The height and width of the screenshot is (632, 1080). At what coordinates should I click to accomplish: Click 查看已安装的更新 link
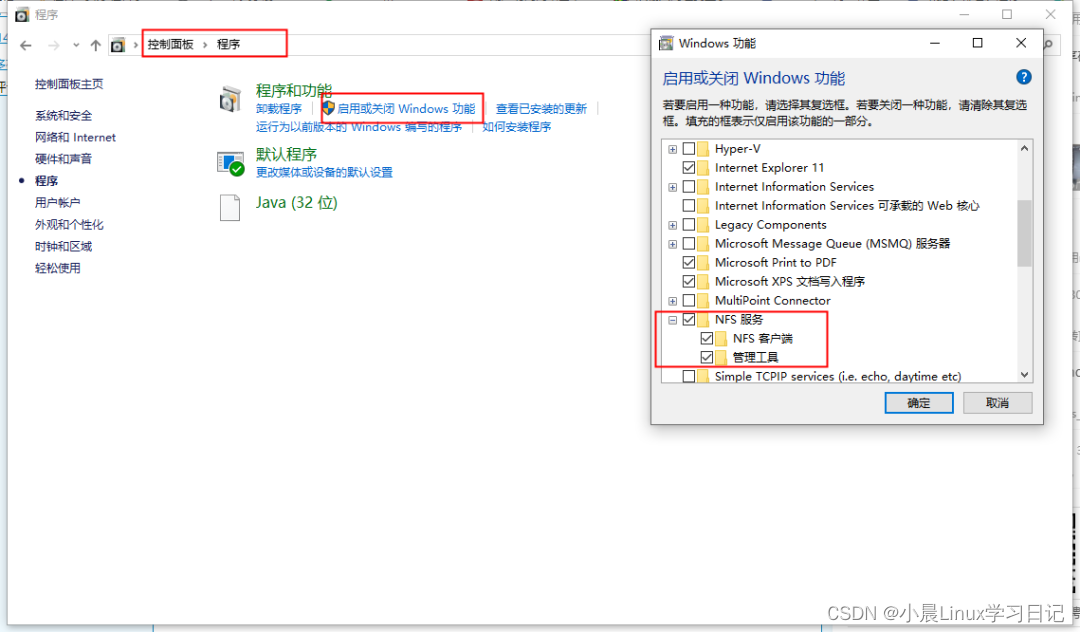[x=541, y=109]
